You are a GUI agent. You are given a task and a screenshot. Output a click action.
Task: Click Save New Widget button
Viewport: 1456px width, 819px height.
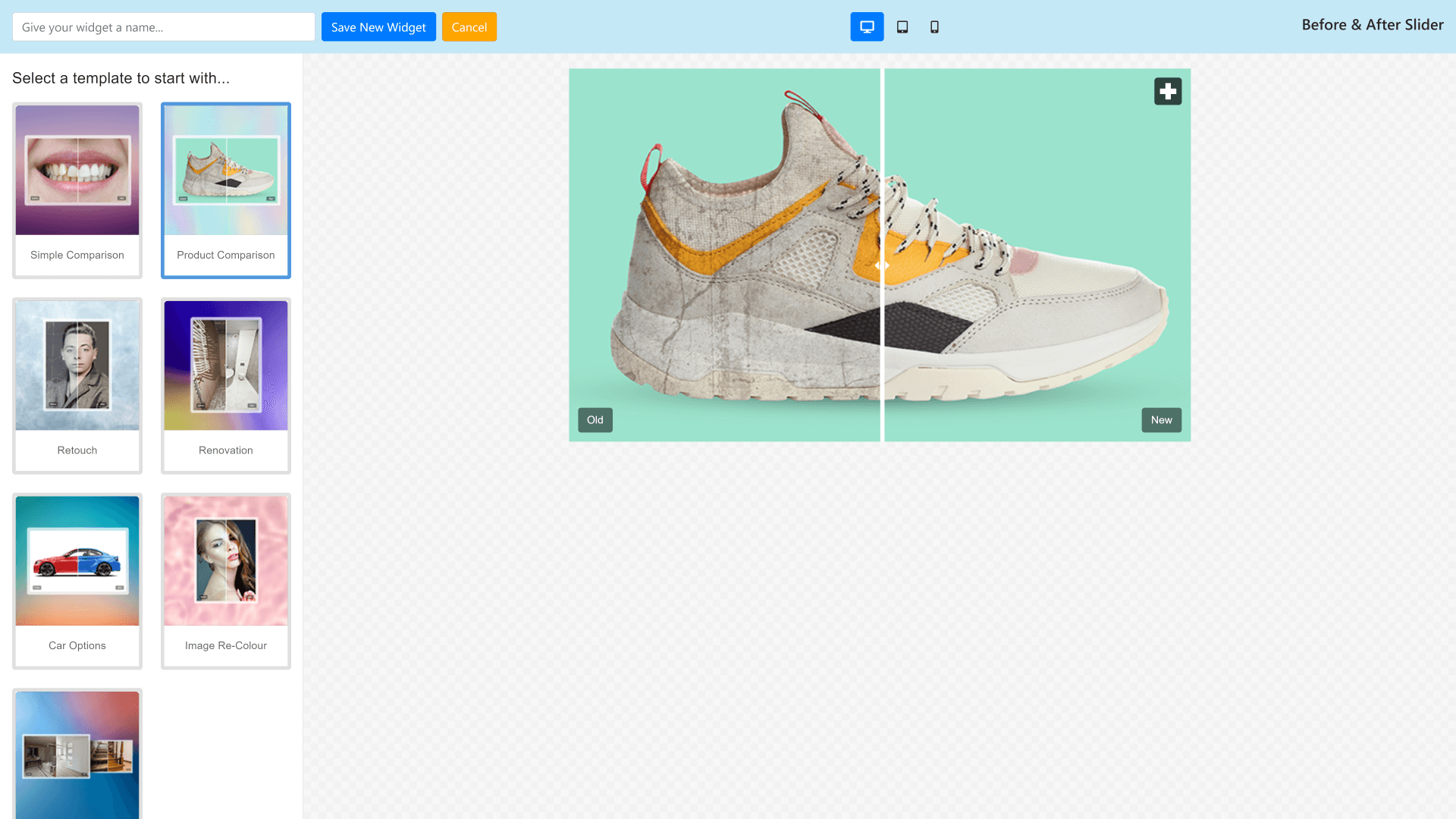point(378,27)
